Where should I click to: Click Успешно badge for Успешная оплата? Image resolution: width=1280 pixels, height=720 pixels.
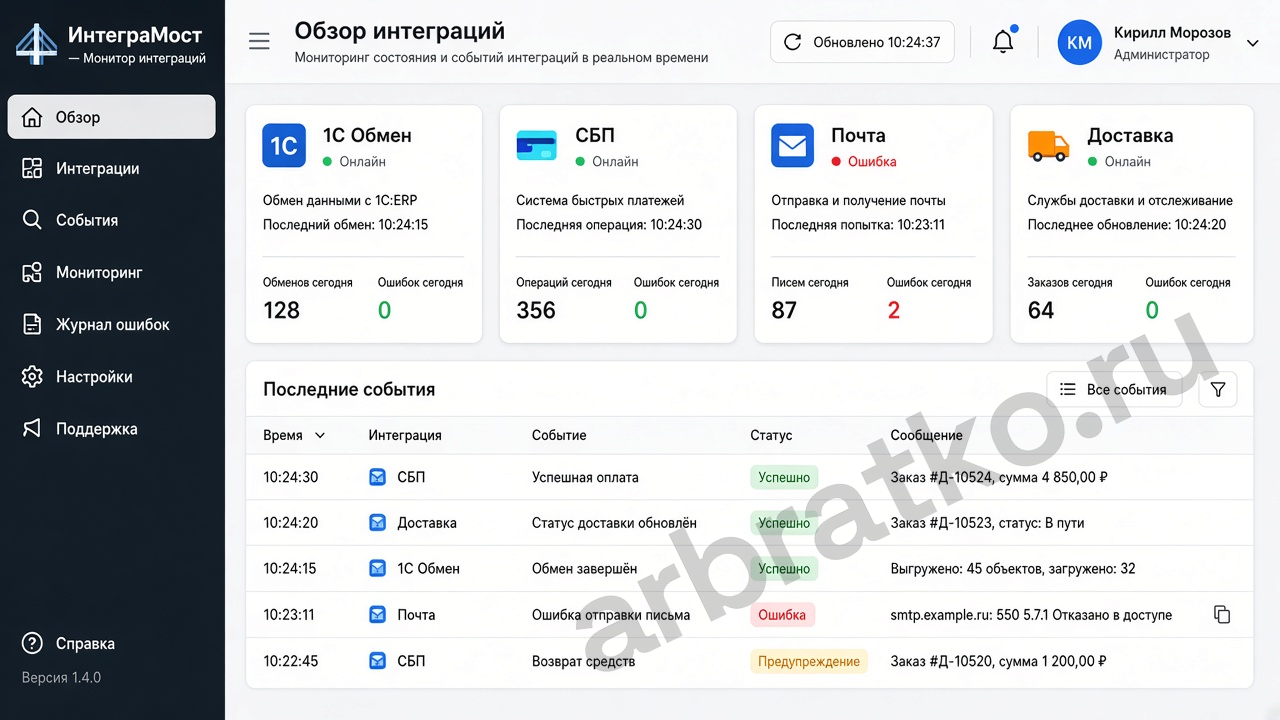pyautogui.click(x=784, y=477)
